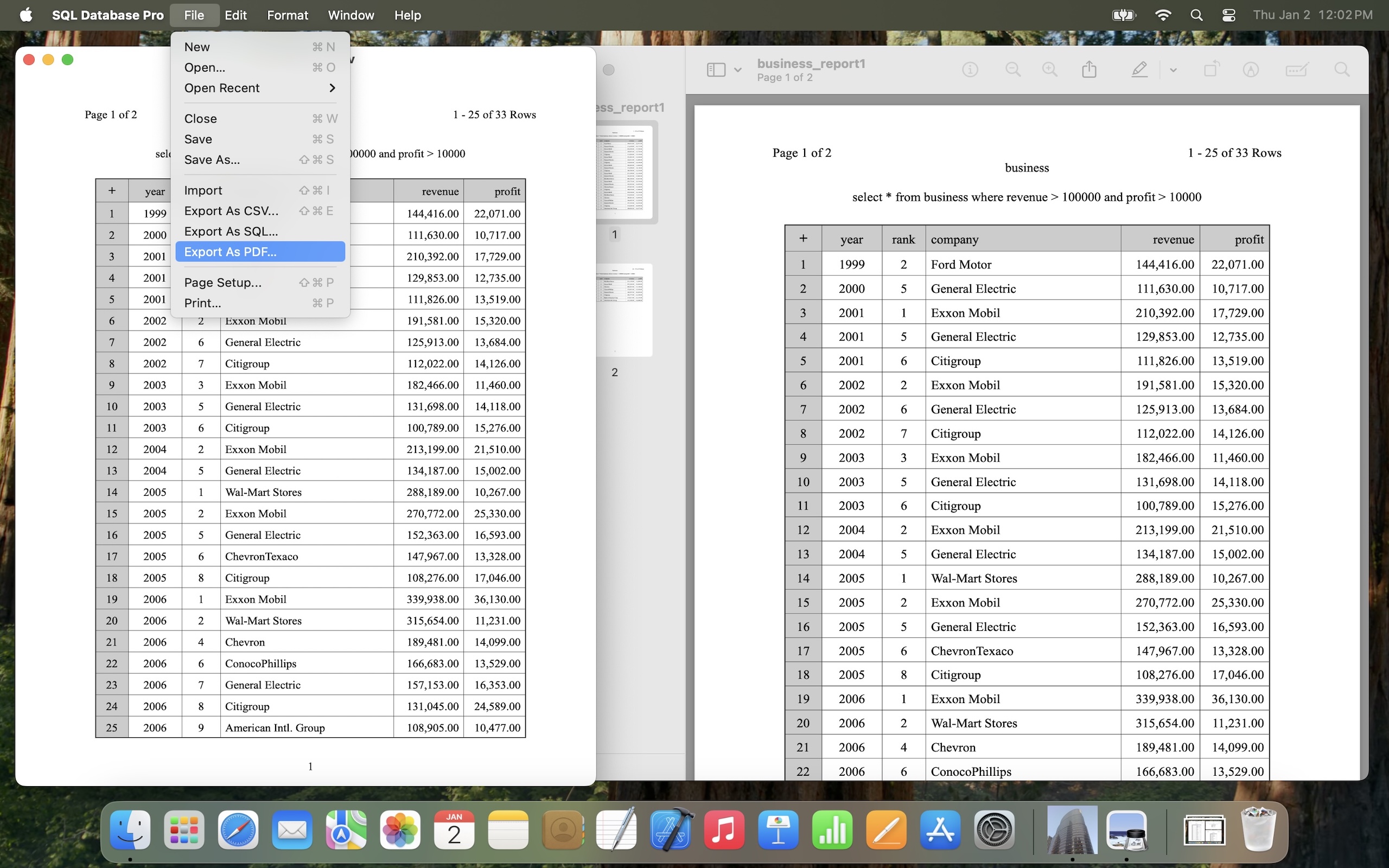The image size is (1389, 868).
Task: Open Control Center toggles in menu bar
Action: pos(1228,15)
